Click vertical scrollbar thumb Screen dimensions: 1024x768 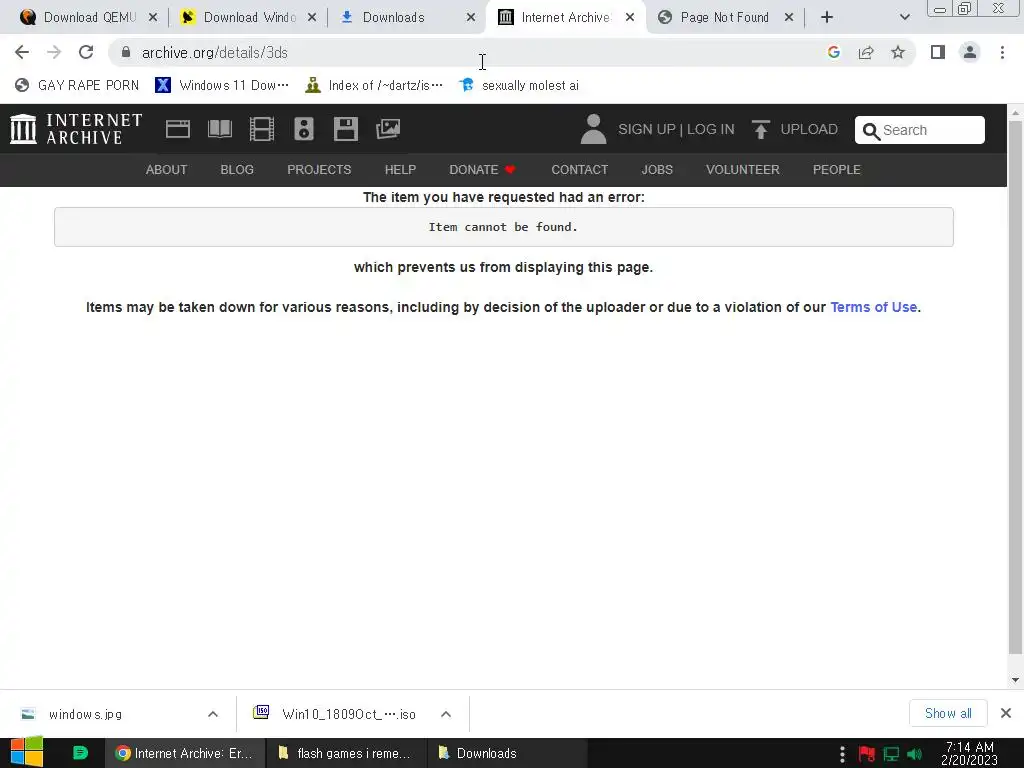tap(1015, 387)
